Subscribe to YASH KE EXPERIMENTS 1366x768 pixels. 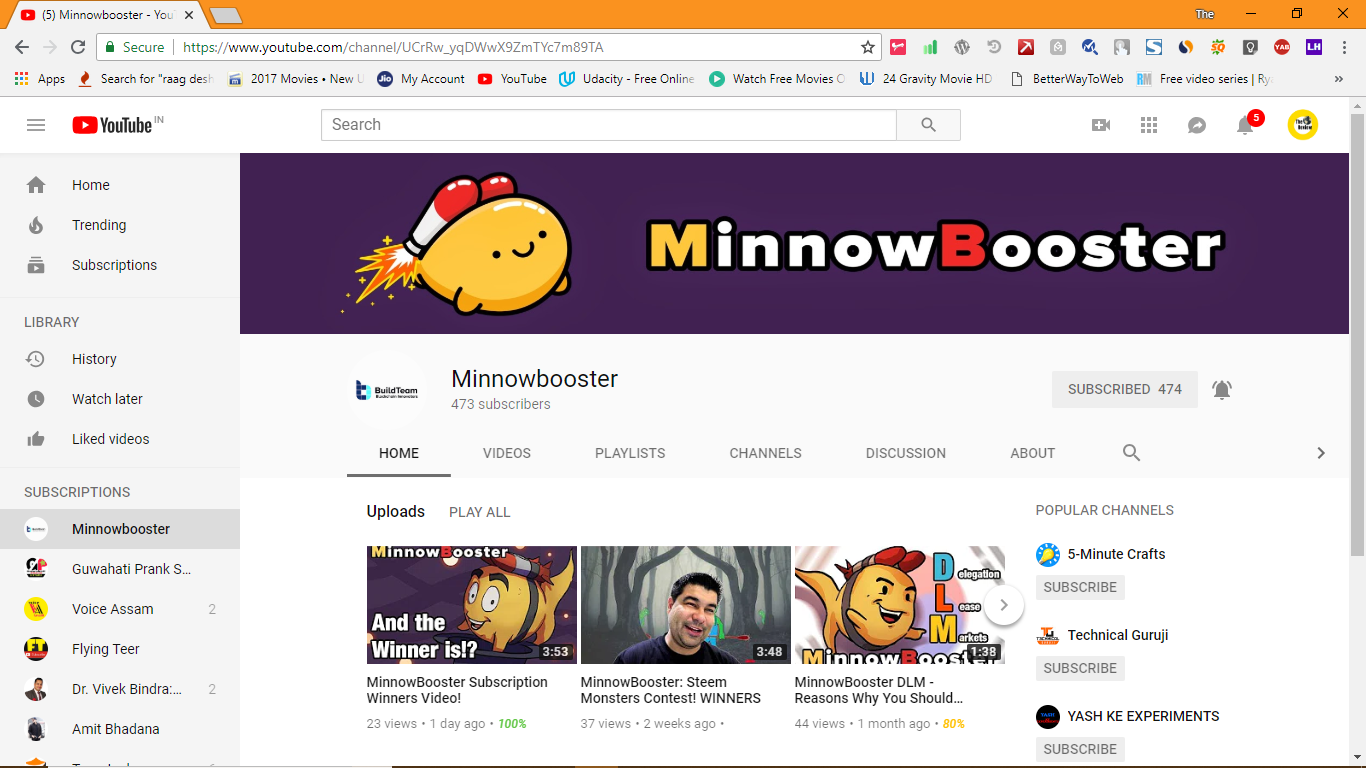pyautogui.click(x=1080, y=749)
